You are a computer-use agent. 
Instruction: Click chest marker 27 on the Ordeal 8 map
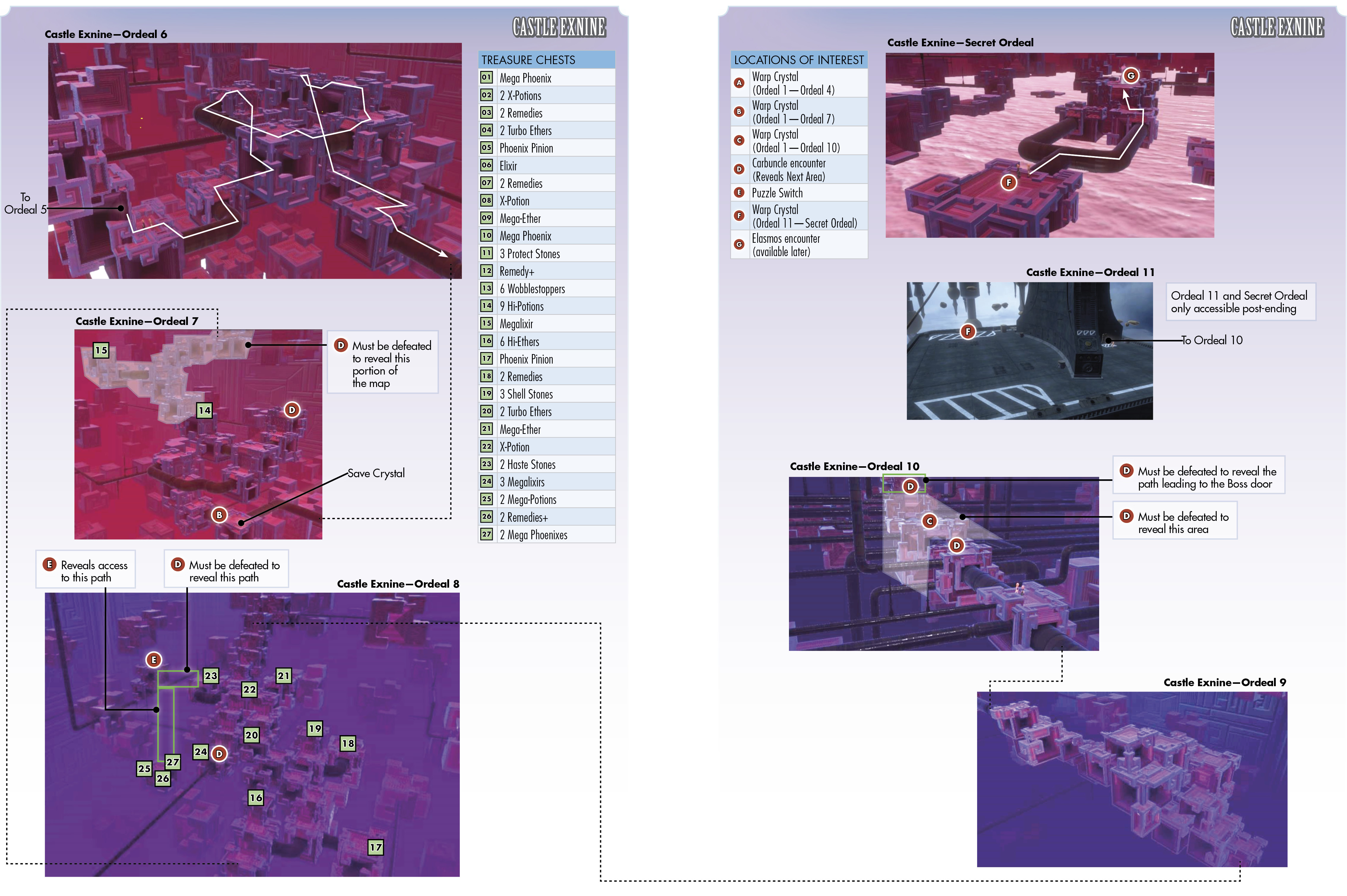pos(172,762)
